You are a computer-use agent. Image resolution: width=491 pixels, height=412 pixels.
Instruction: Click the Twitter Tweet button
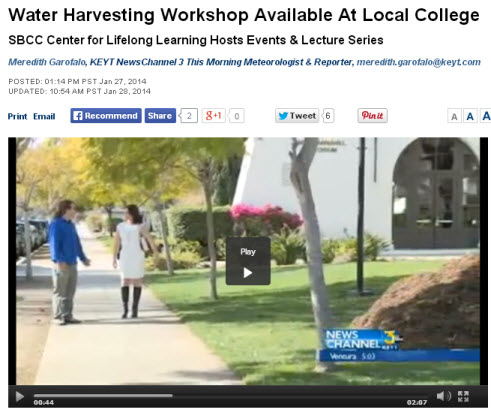297,116
